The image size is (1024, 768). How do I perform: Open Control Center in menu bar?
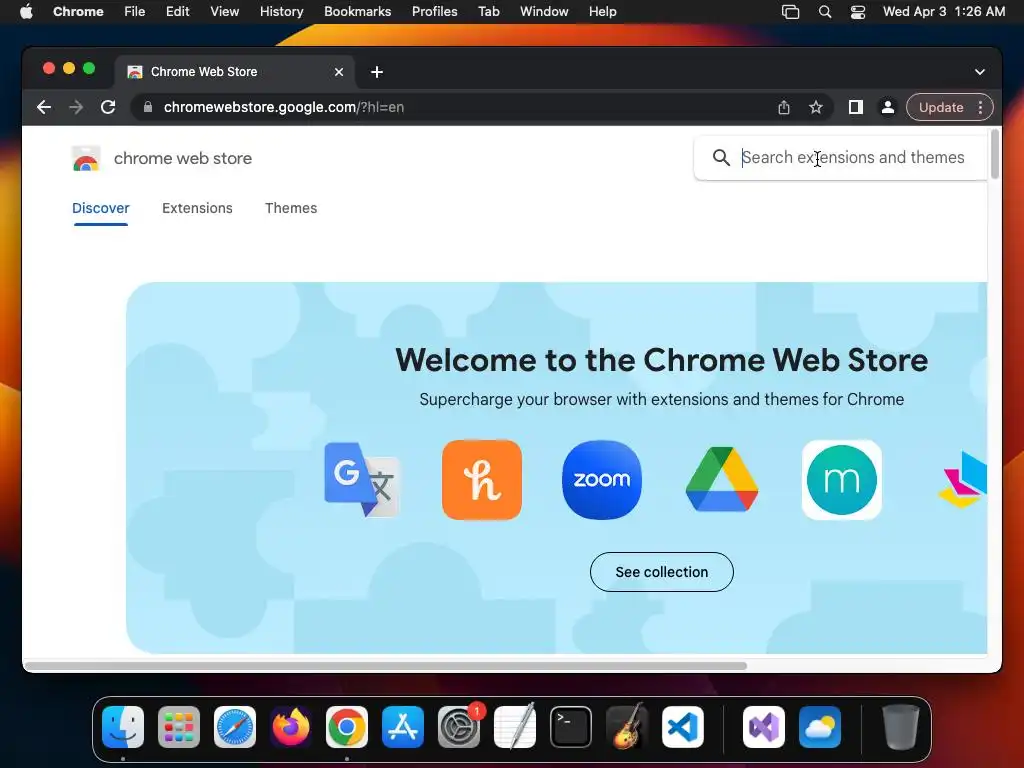point(857,12)
